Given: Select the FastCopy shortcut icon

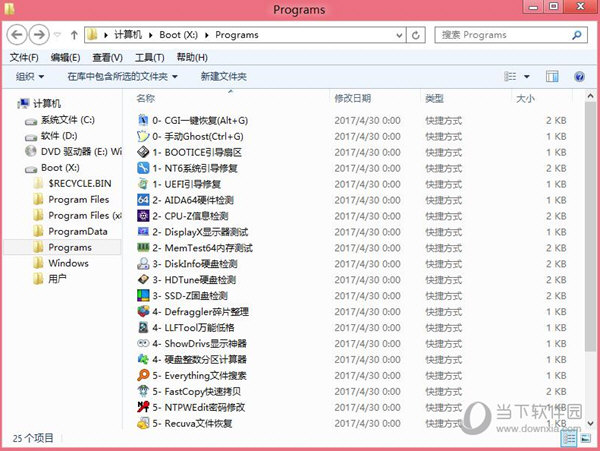Looking at the screenshot, I should [143, 391].
